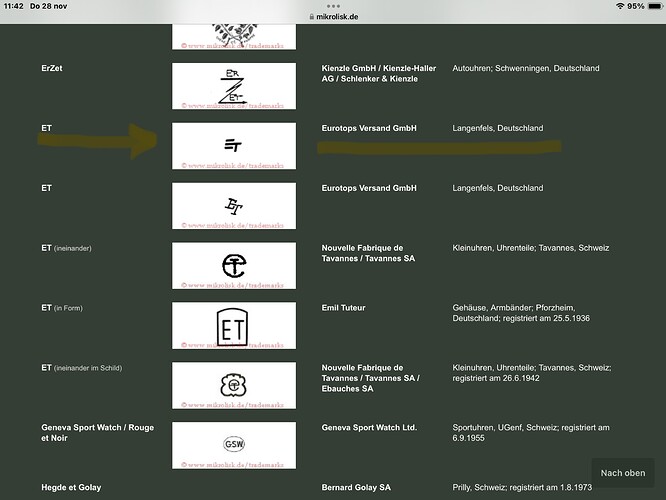The height and width of the screenshot is (500, 666).
Task: Open the ET ineinander im Schild image
Action: point(234,386)
